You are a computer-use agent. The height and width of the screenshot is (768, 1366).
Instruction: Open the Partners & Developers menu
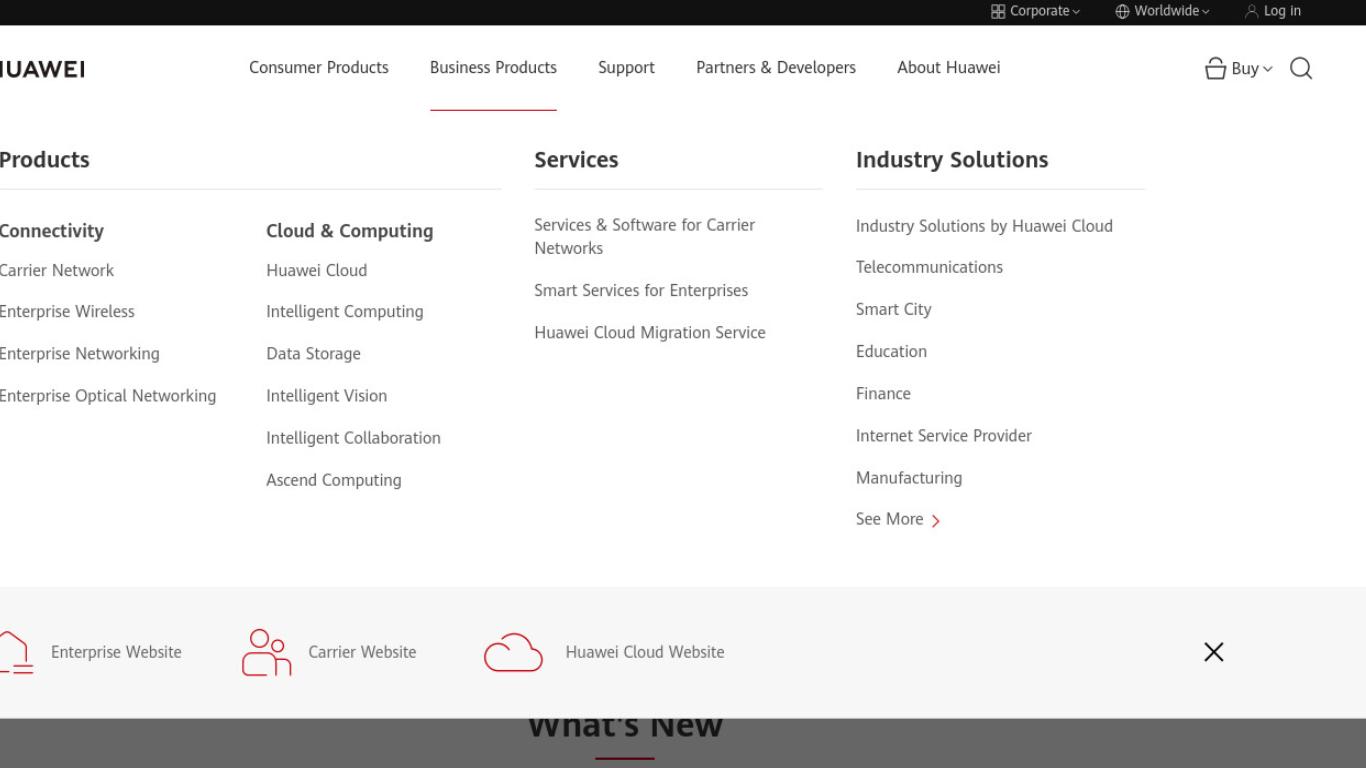tap(776, 68)
